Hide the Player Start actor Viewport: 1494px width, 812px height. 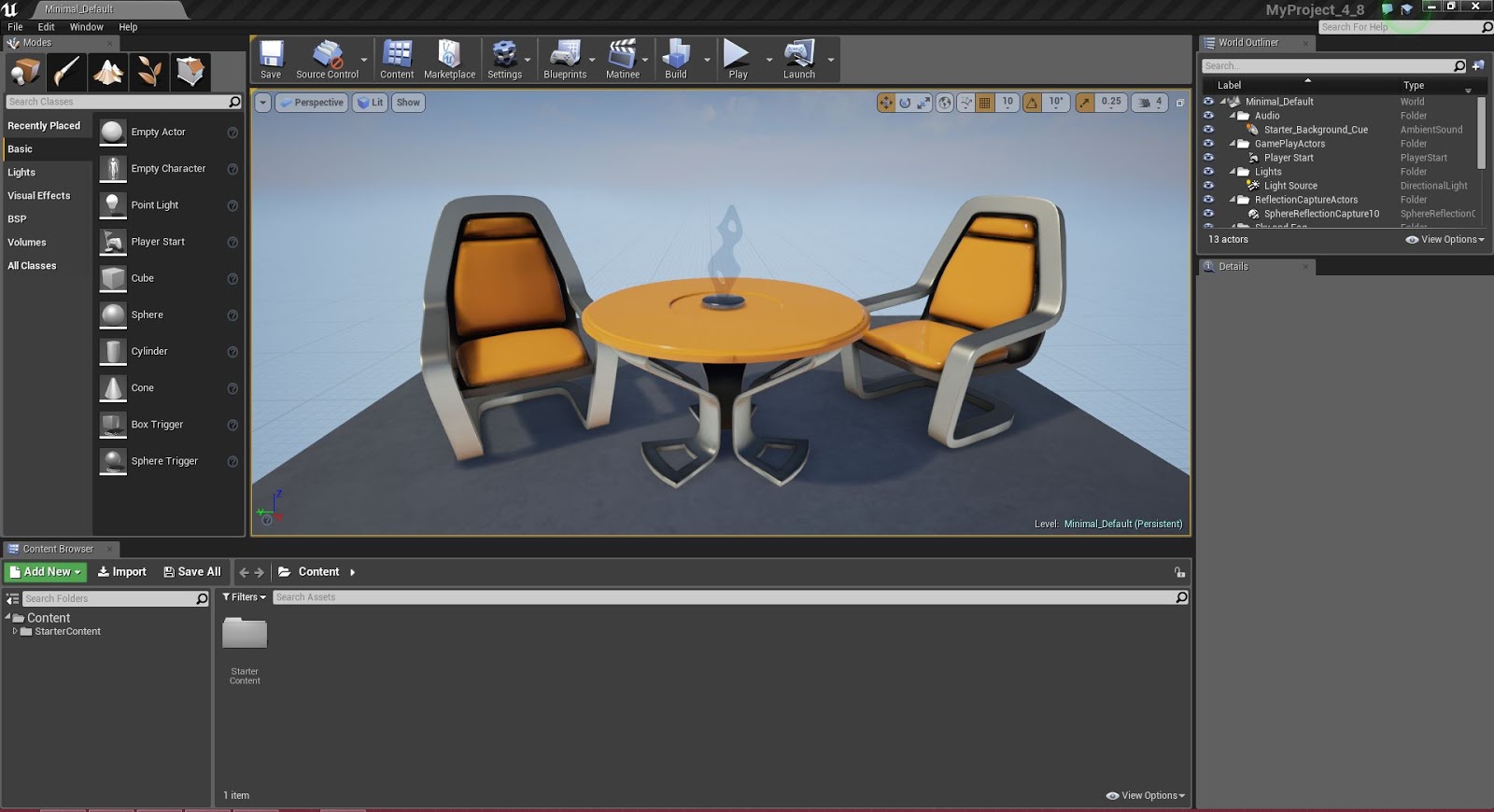1208,158
